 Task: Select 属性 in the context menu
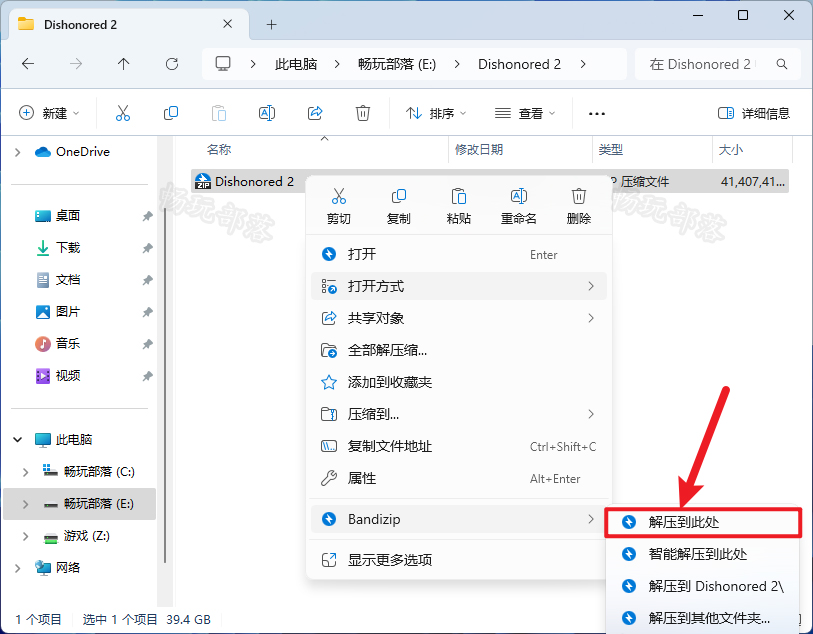pos(459,478)
